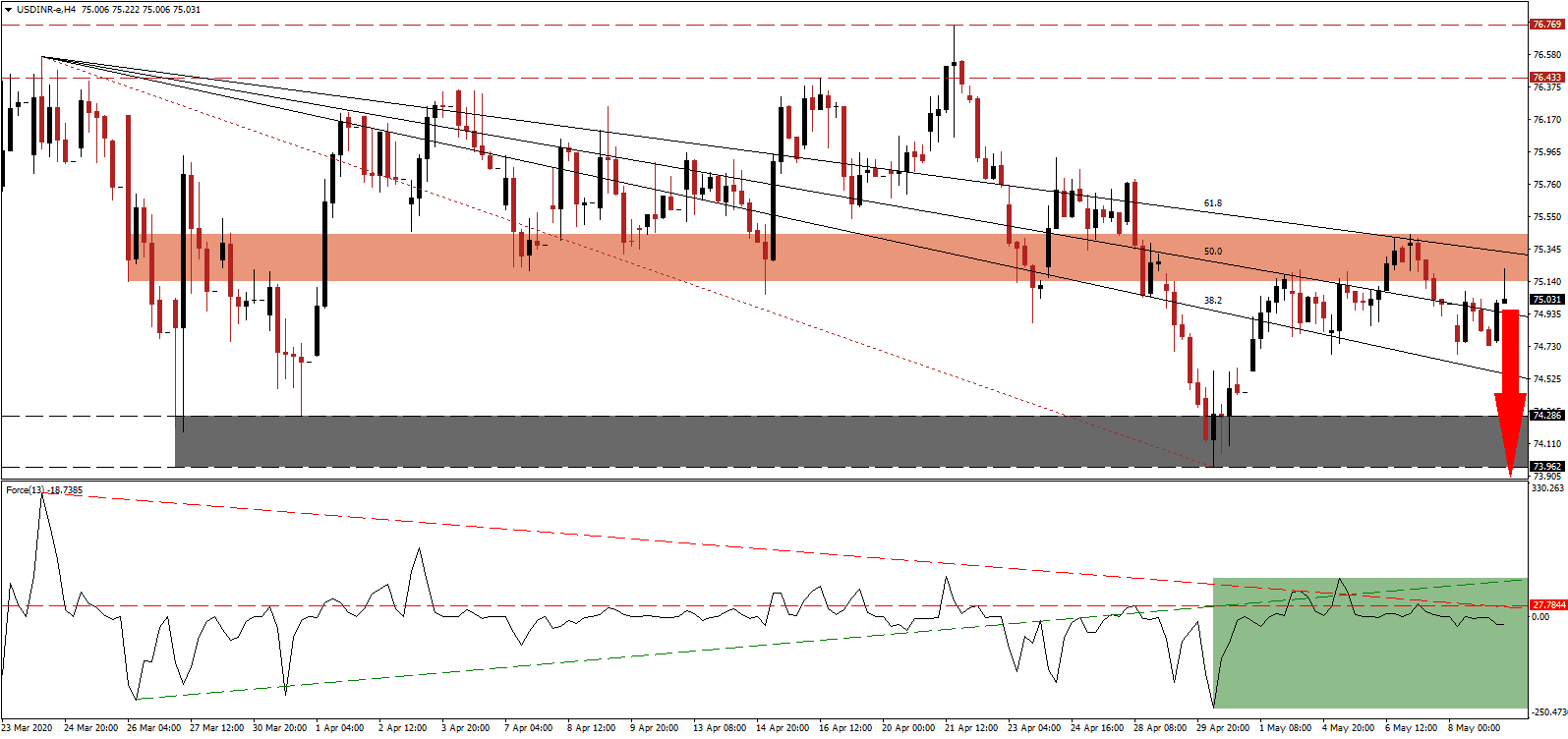Click the 21 Apr 12:00 time label
Viewport: 1568px width, 739px height.
pyautogui.click(x=971, y=728)
